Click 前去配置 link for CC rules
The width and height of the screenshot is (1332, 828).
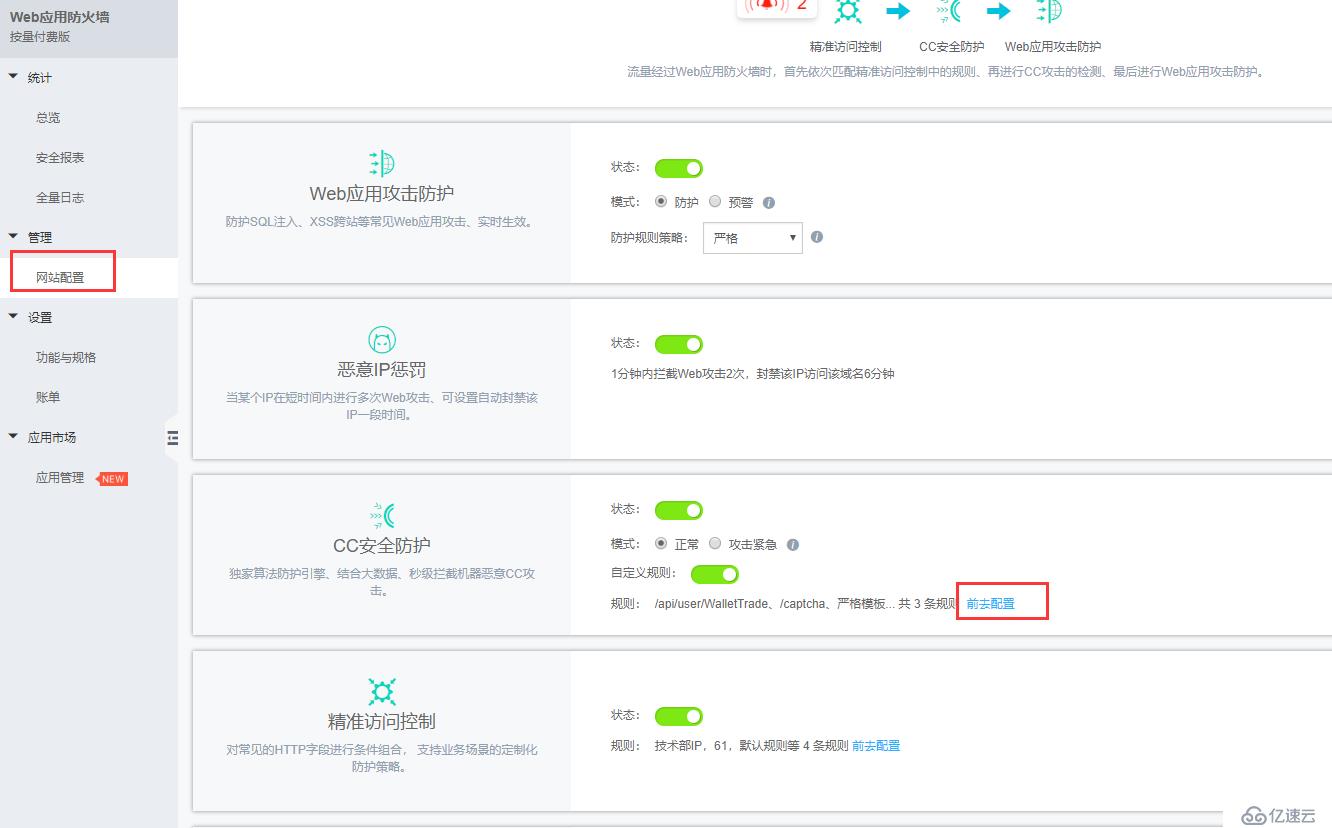(x=990, y=604)
